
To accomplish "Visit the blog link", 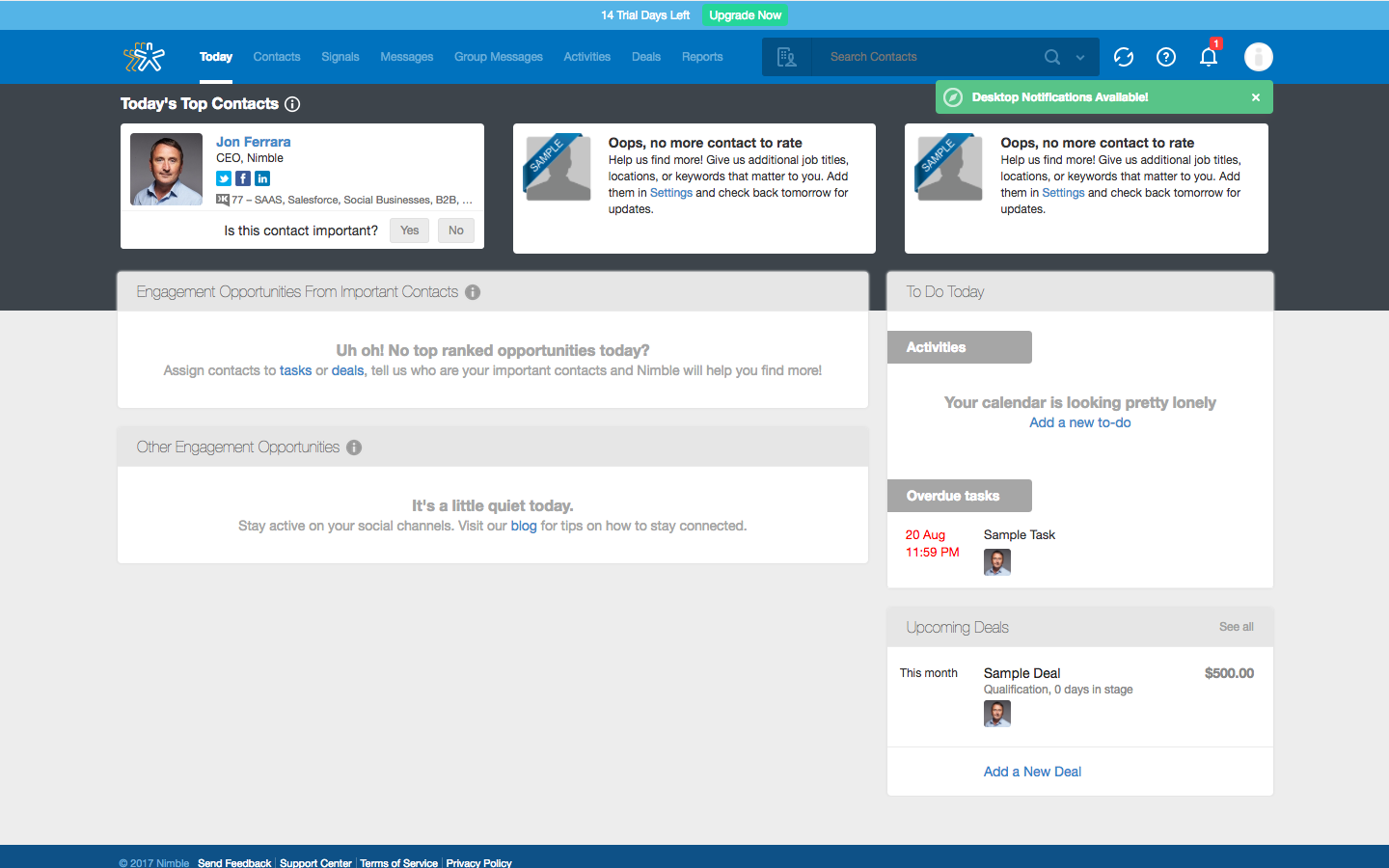I will [x=524, y=526].
